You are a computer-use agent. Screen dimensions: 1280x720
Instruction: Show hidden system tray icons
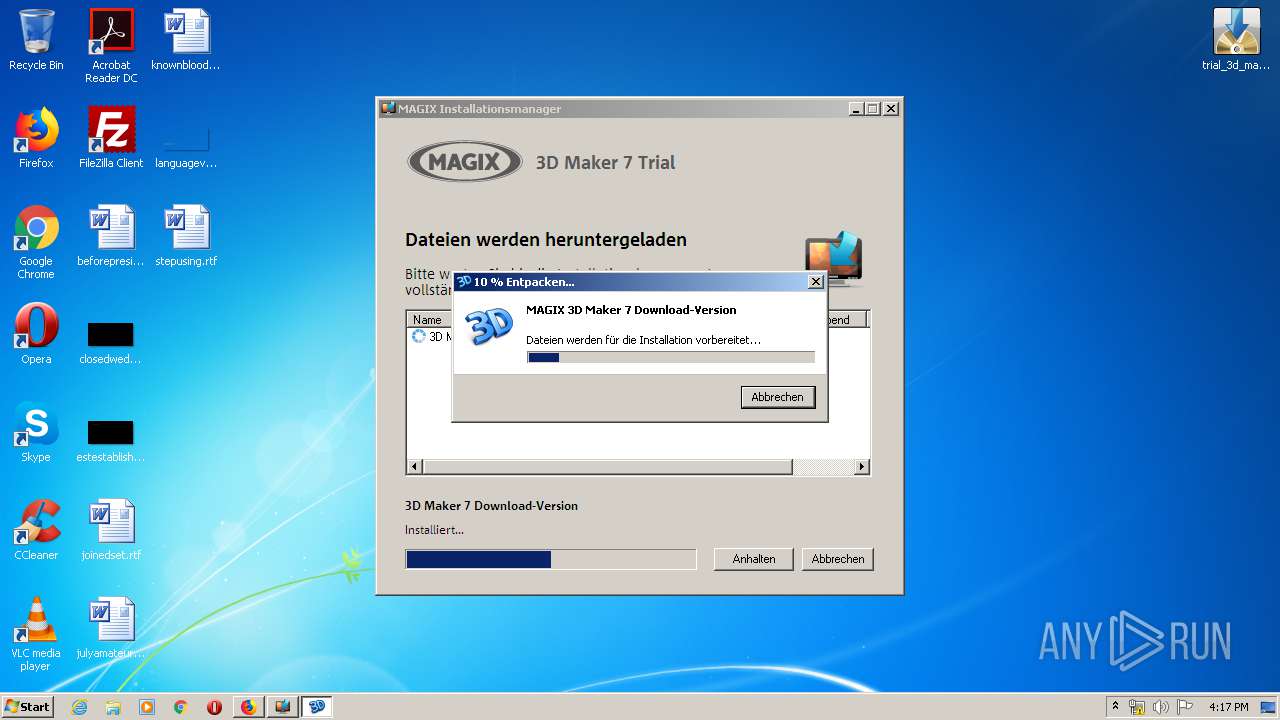pos(1115,706)
